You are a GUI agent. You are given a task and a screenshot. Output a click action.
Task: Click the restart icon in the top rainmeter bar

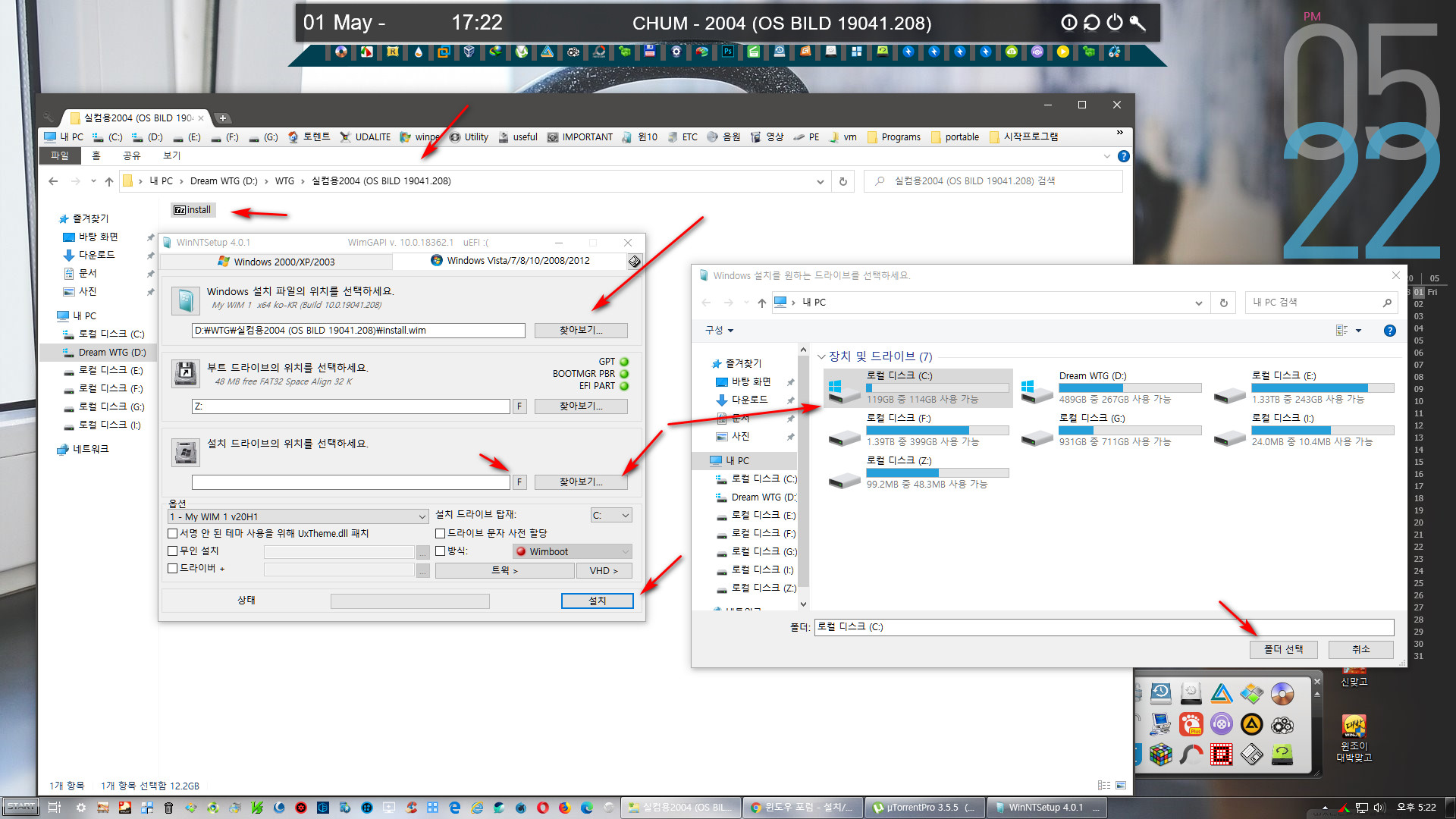coord(1091,23)
